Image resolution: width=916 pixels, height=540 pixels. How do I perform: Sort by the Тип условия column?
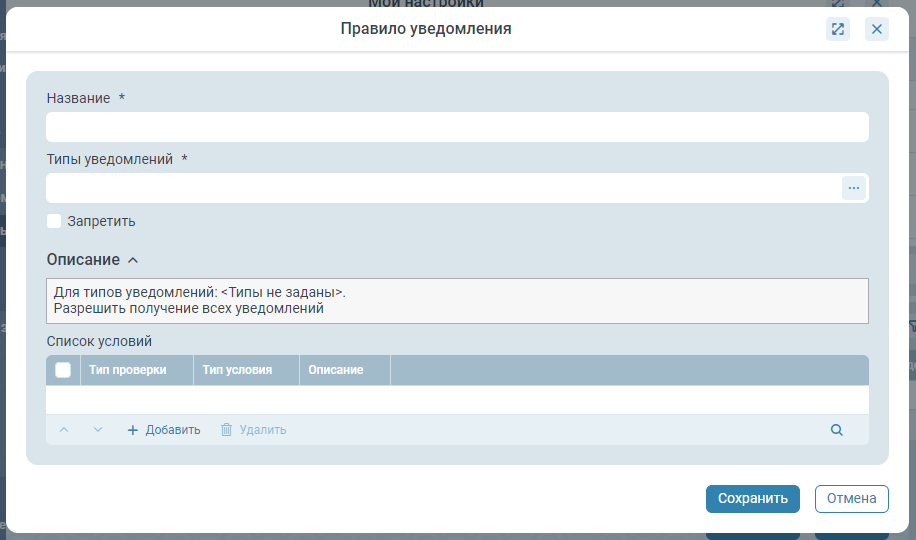click(237, 370)
